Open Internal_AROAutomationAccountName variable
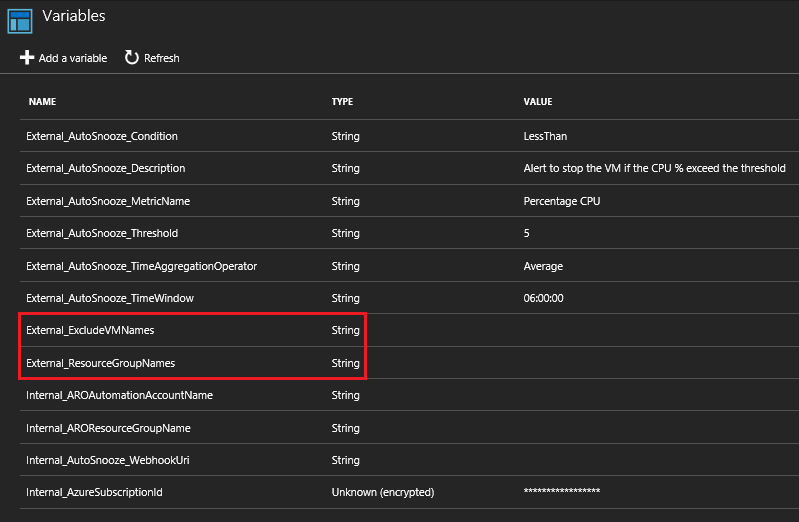The height and width of the screenshot is (522, 799). pyautogui.click(x=119, y=395)
